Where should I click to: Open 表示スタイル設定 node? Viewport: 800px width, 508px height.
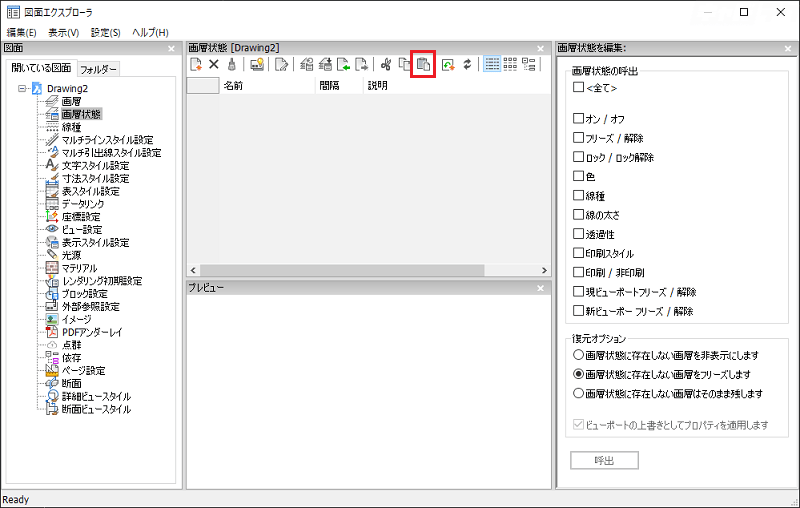coord(95,242)
